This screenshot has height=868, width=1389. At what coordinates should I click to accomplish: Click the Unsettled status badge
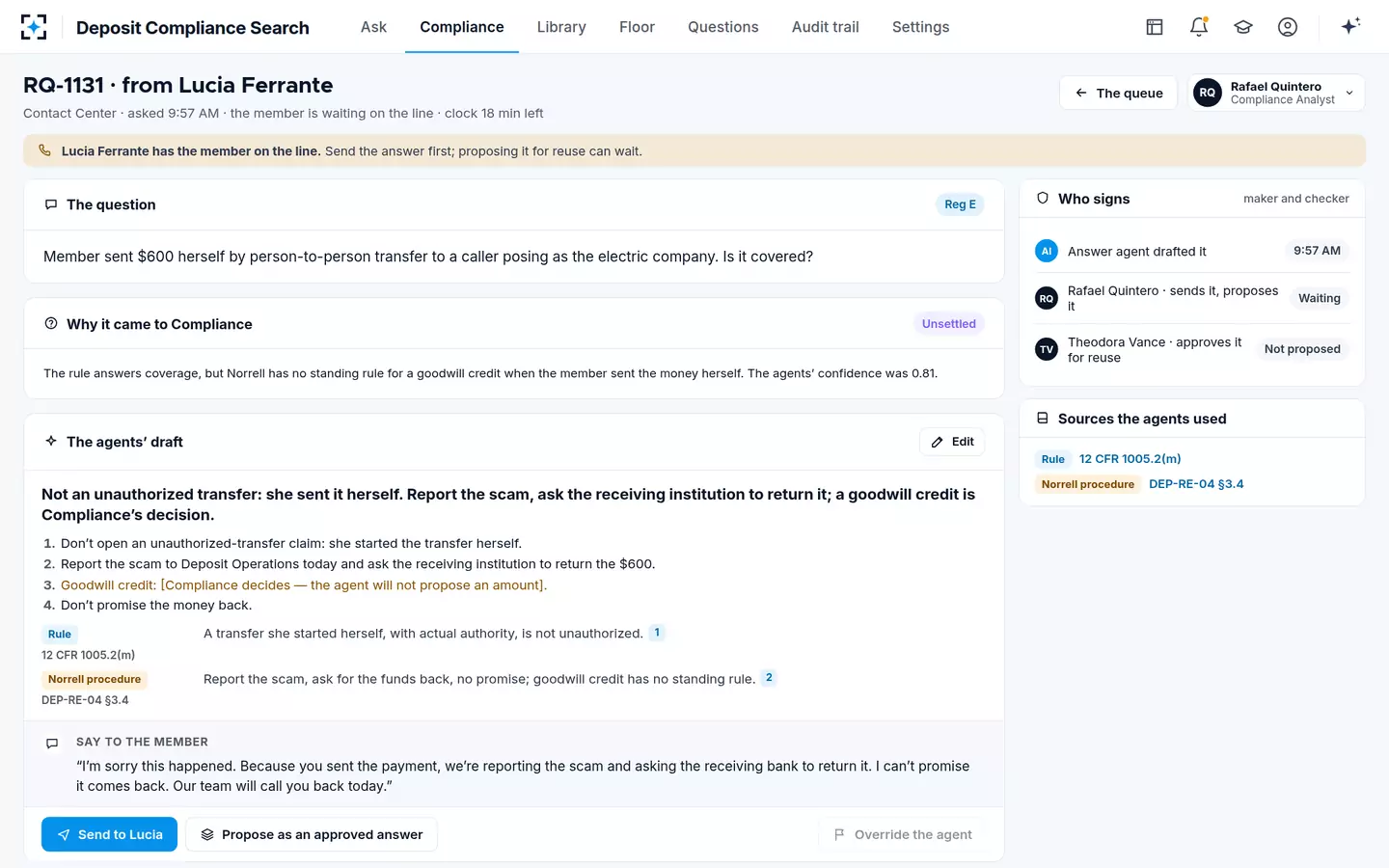(x=949, y=324)
